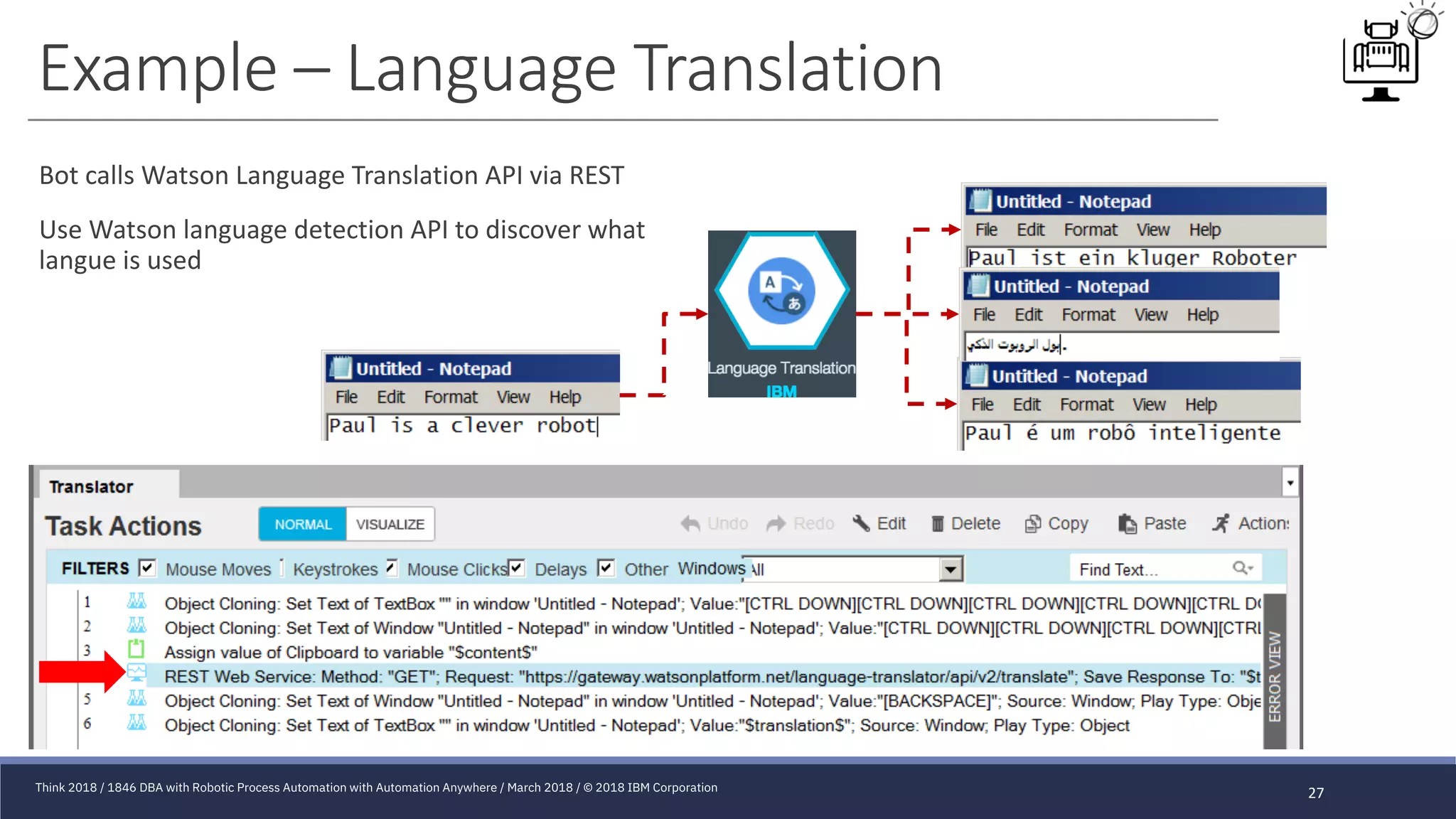Select the Translator tab
The image size is (1456, 819).
pyautogui.click(x=92, y=487)
